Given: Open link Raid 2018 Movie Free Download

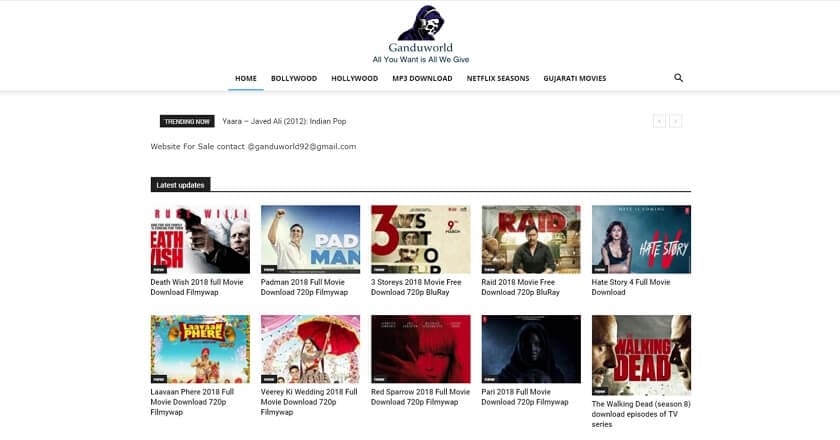Looking at the screenshot, I should pyautogui.click(x=520, y=287).
